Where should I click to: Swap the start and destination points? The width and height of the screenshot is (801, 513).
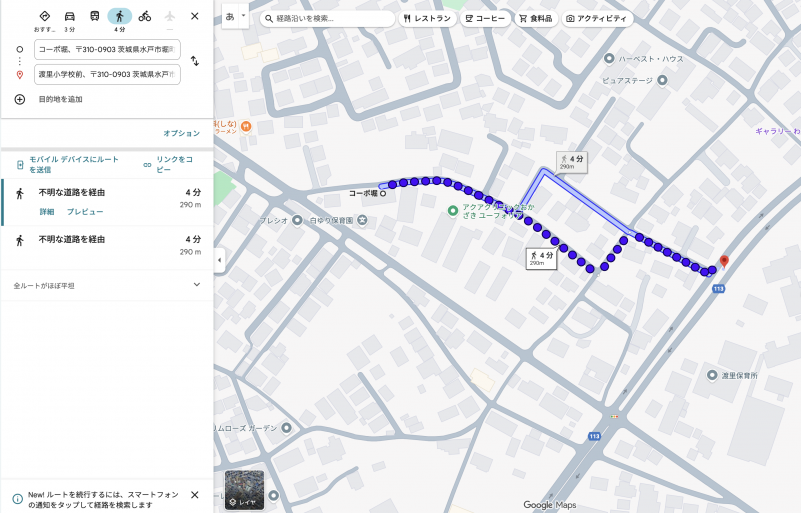pos(195,61)
